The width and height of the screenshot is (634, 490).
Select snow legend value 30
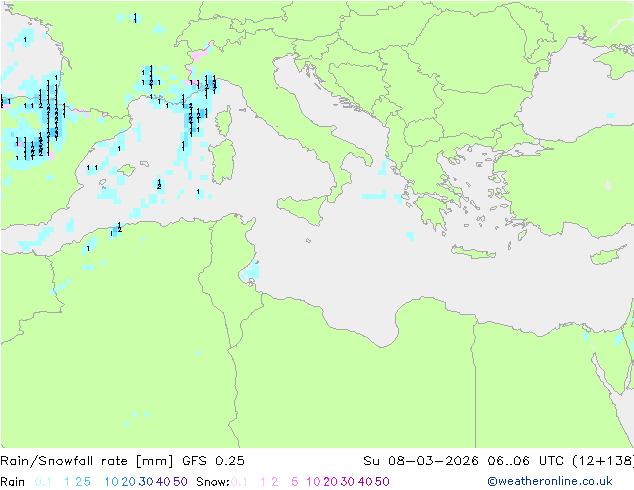[x=348, y=482]
